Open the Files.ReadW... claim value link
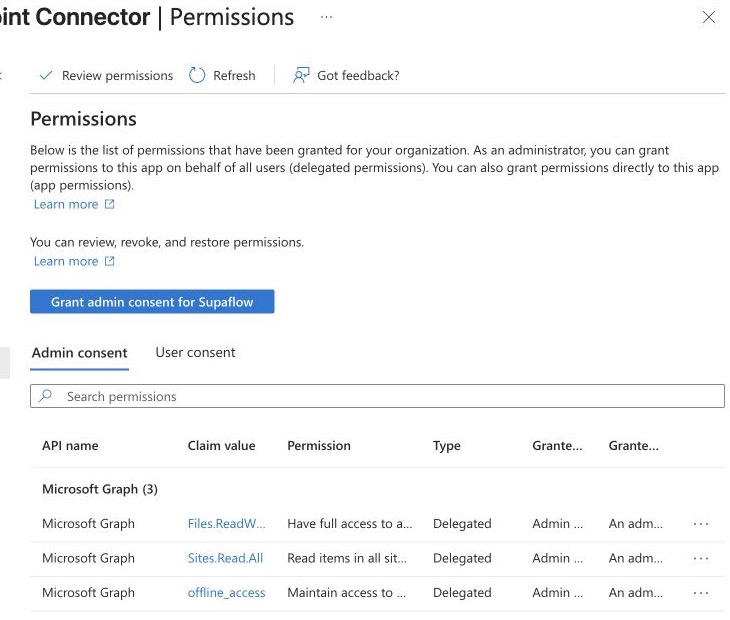The image size is (730, 620). [x=227, y=524]
